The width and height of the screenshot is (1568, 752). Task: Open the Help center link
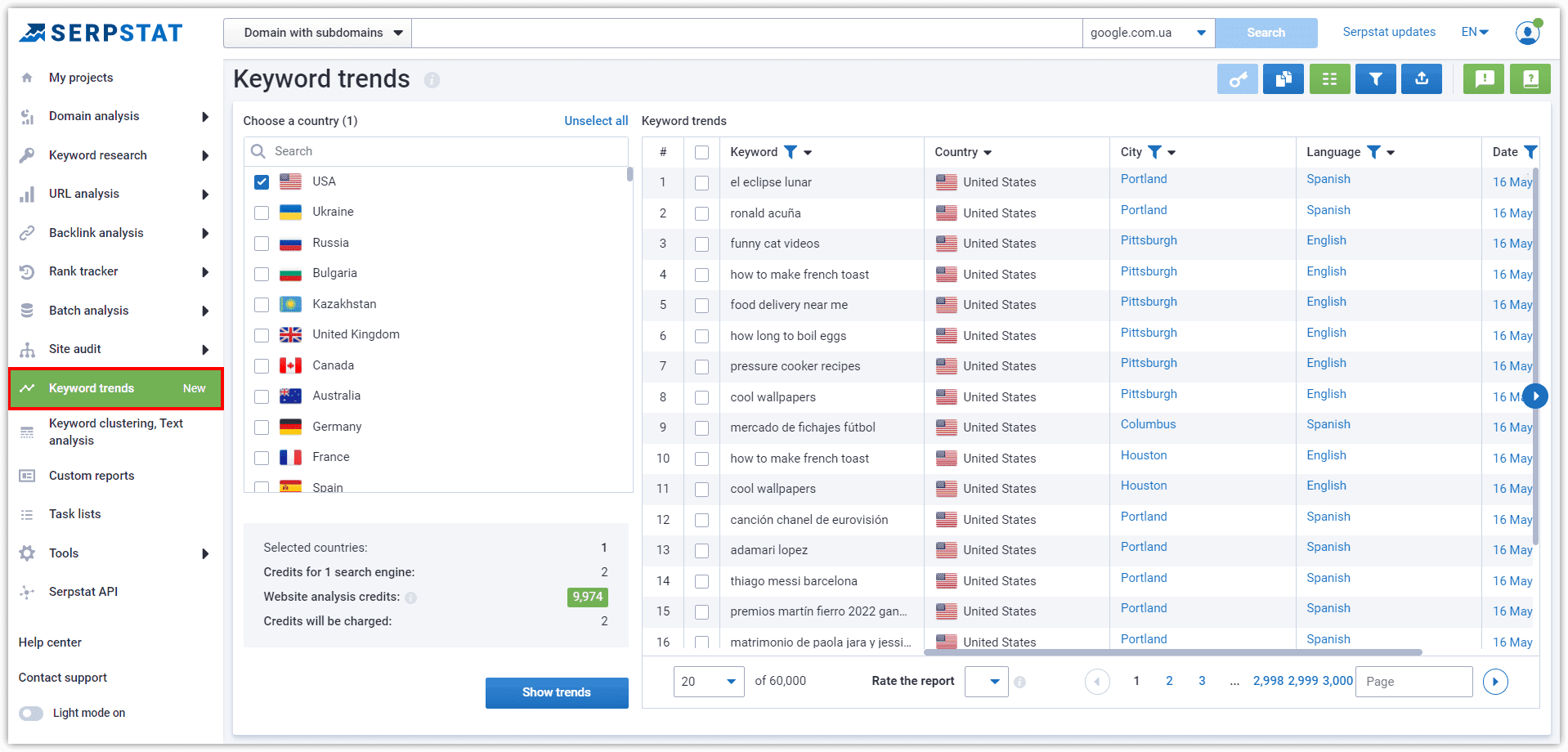(50, 642)
